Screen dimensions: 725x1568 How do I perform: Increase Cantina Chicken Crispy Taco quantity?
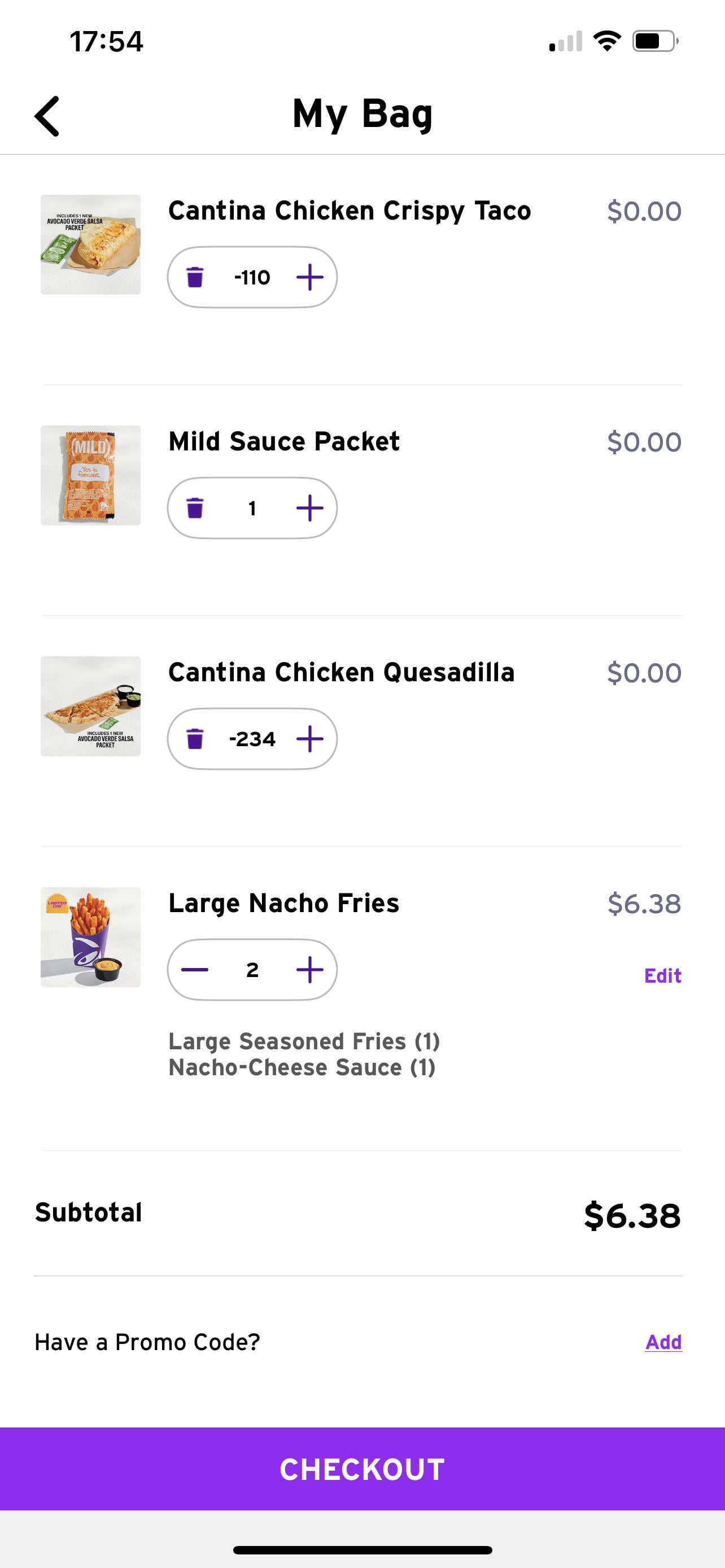point(310,277)
